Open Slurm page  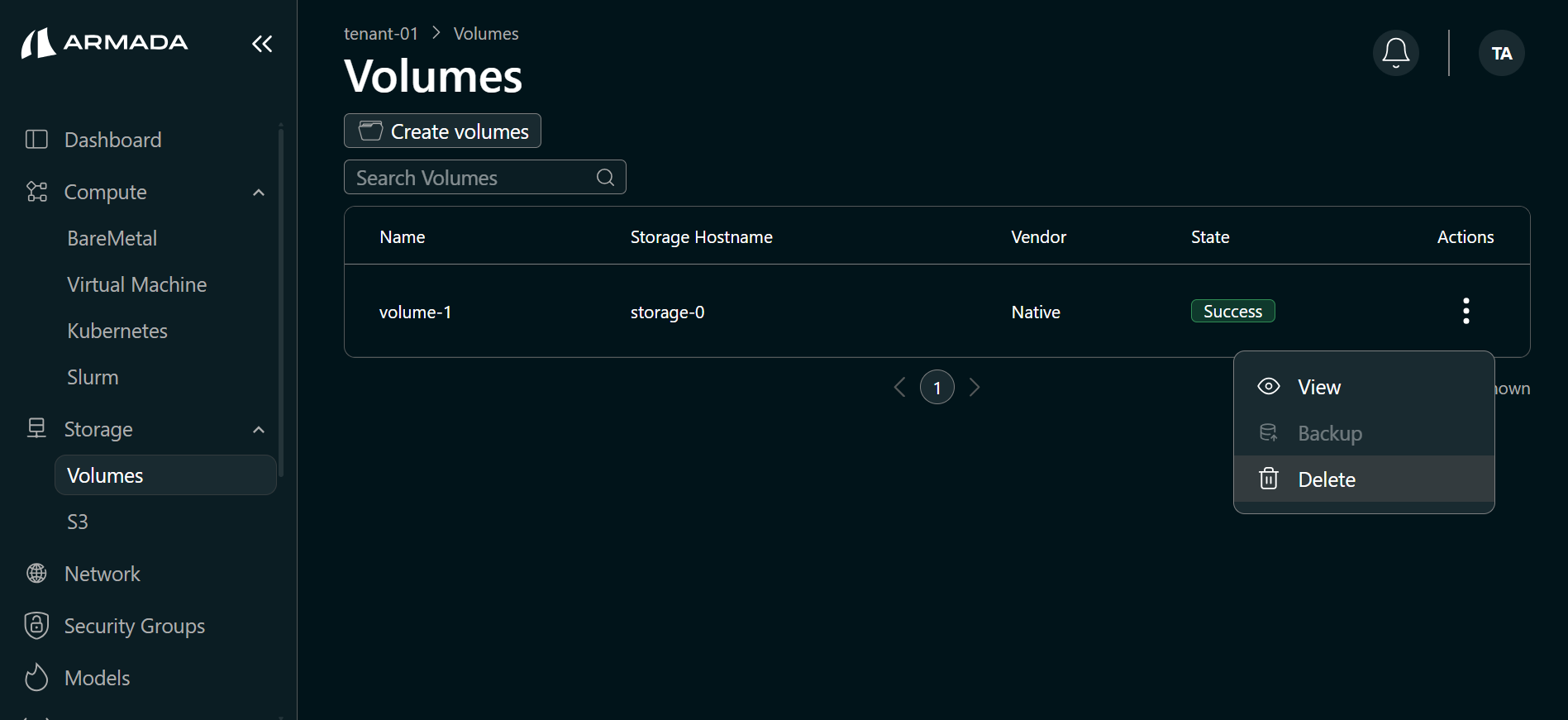[x=93, y=377]
